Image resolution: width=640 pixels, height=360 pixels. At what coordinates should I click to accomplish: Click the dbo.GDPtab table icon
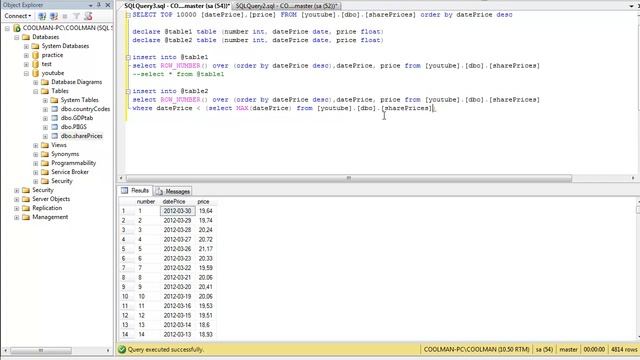pos(54,118)
